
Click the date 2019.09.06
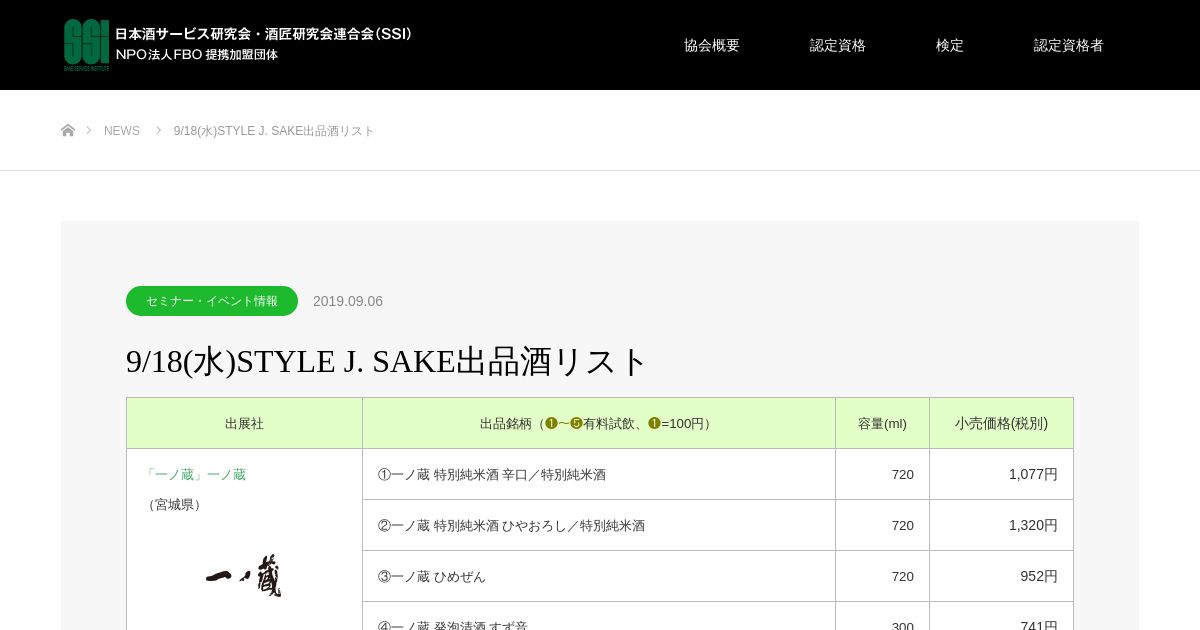348,301
